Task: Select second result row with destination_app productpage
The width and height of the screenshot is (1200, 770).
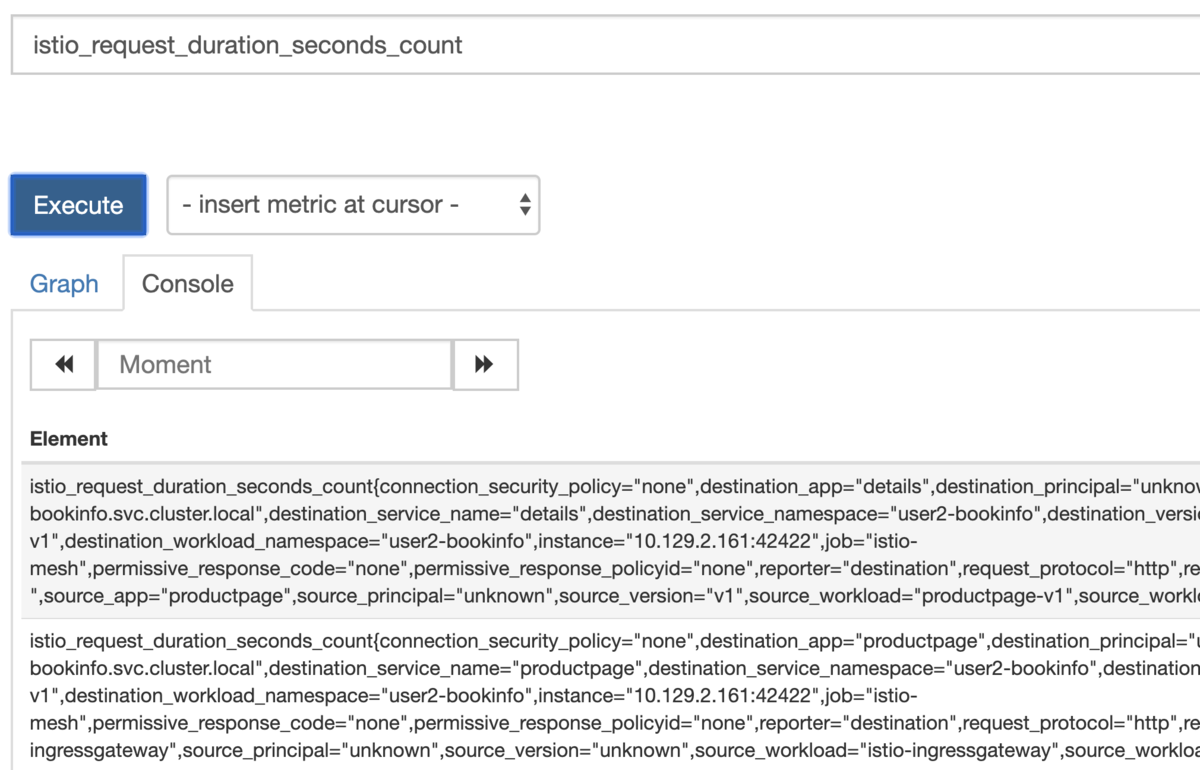Action: pyautogui.click(x=600, y=695)
